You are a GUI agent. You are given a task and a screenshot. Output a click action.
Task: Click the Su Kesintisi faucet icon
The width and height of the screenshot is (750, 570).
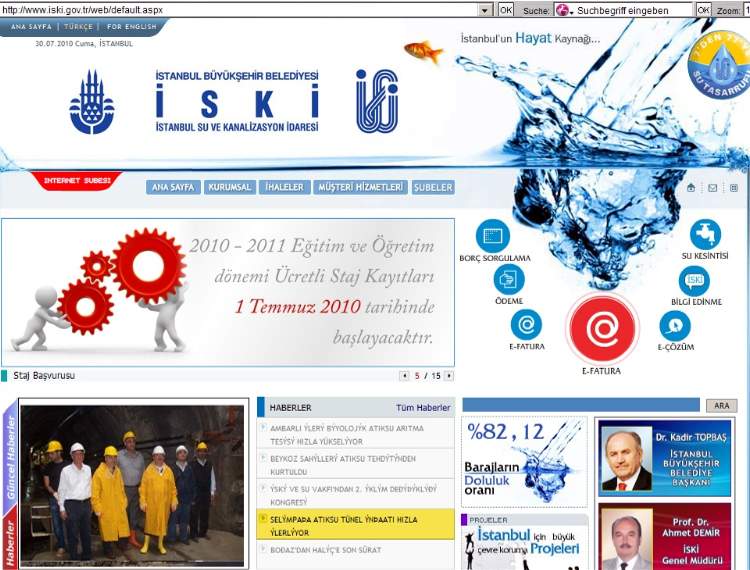(x=705, y=235)
